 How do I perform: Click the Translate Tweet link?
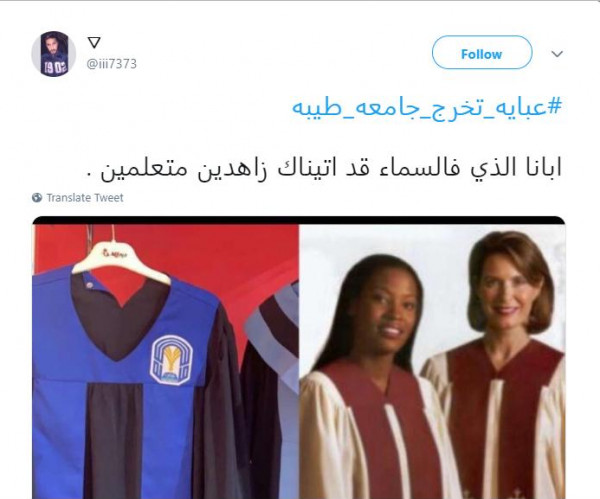(x=85, y=198)
